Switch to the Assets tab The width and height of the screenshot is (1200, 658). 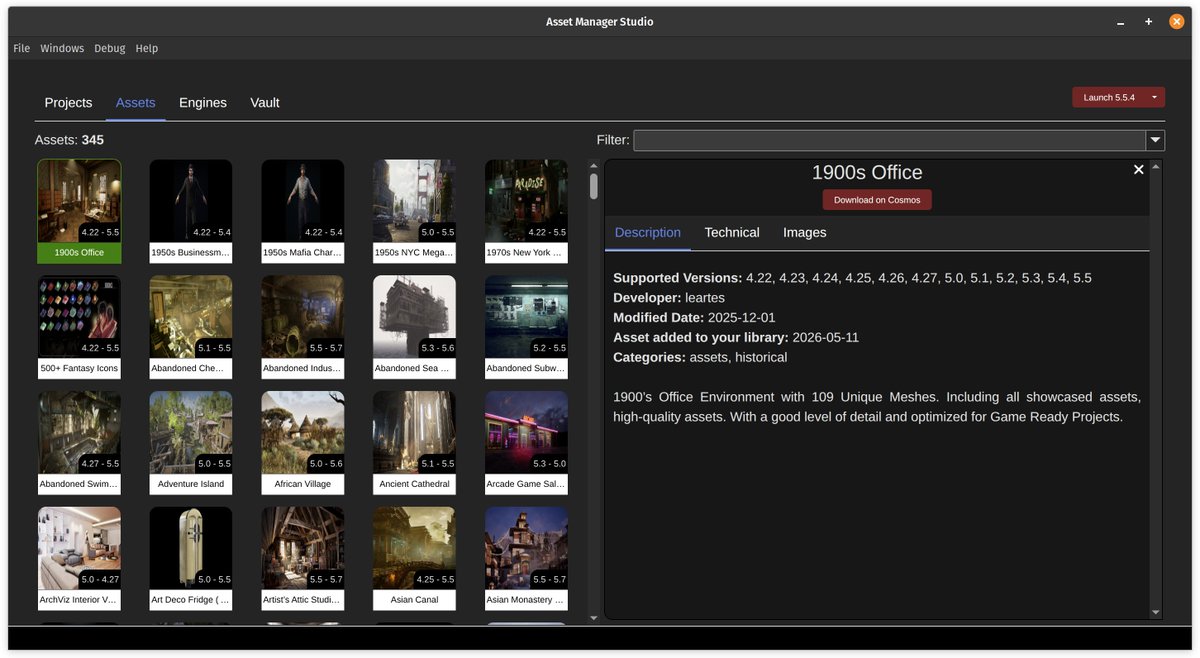(x=136, y=103)
